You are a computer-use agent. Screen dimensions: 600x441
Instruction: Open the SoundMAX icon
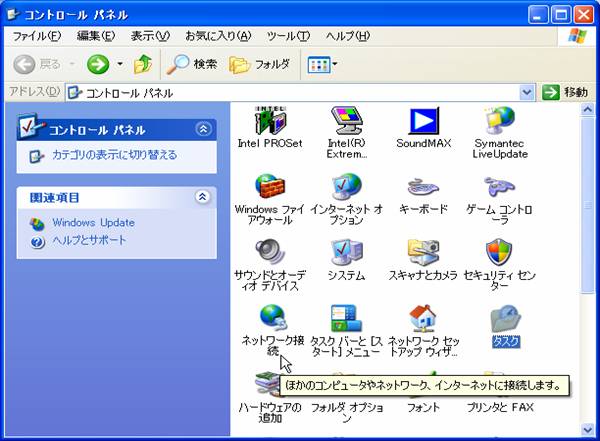(x=424, y=121)
